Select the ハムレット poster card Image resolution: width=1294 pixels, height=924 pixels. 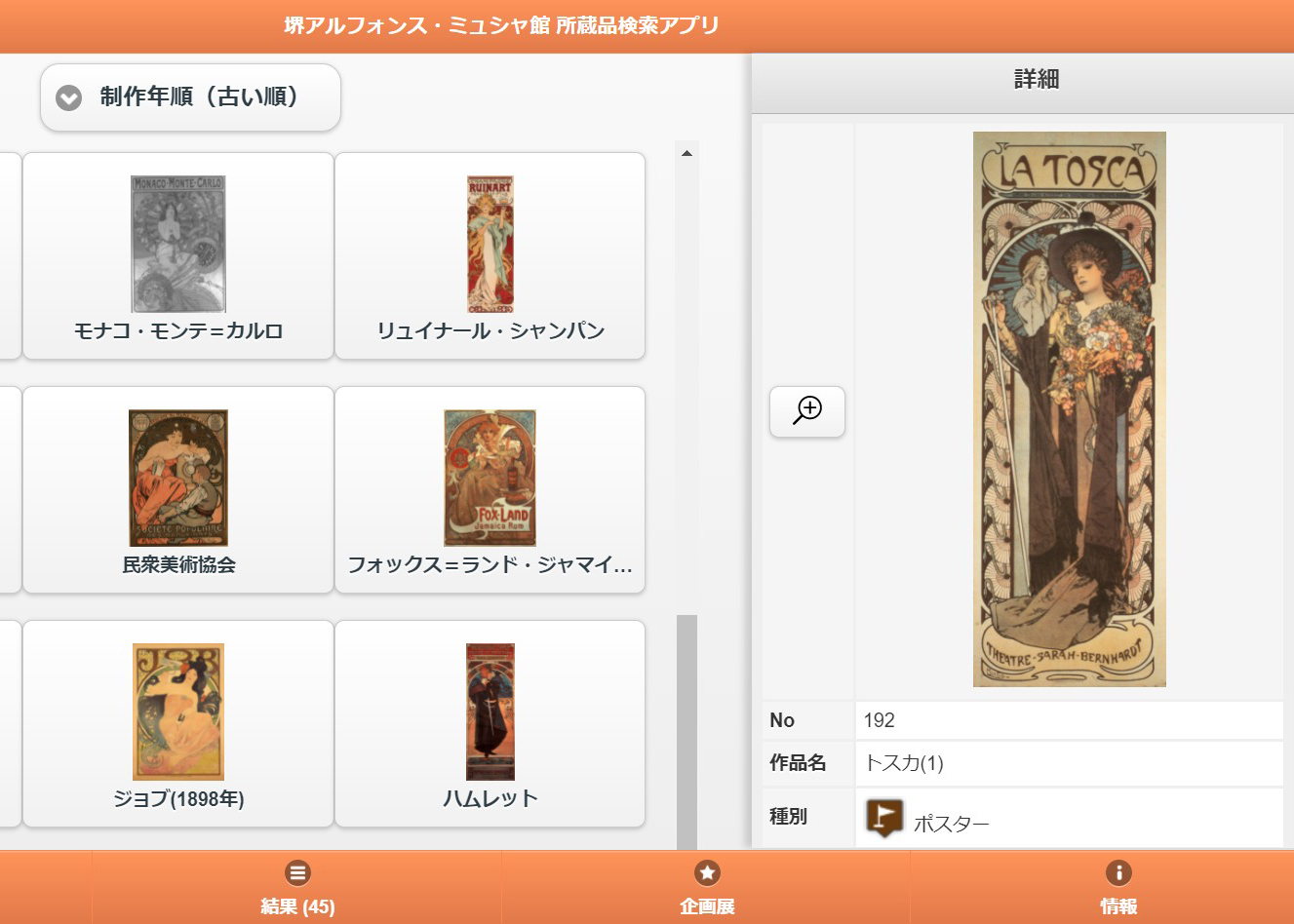click(490, 723)
